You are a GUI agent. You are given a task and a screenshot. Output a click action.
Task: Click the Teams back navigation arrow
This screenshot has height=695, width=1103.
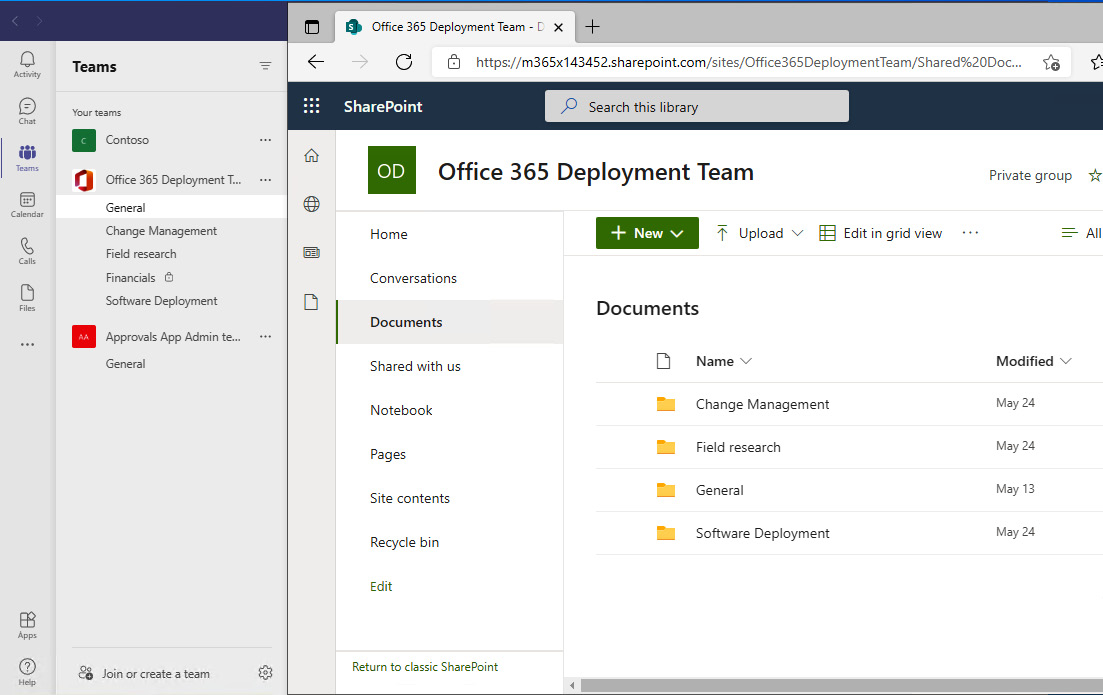pyautogui.click(x=15, y=21)
